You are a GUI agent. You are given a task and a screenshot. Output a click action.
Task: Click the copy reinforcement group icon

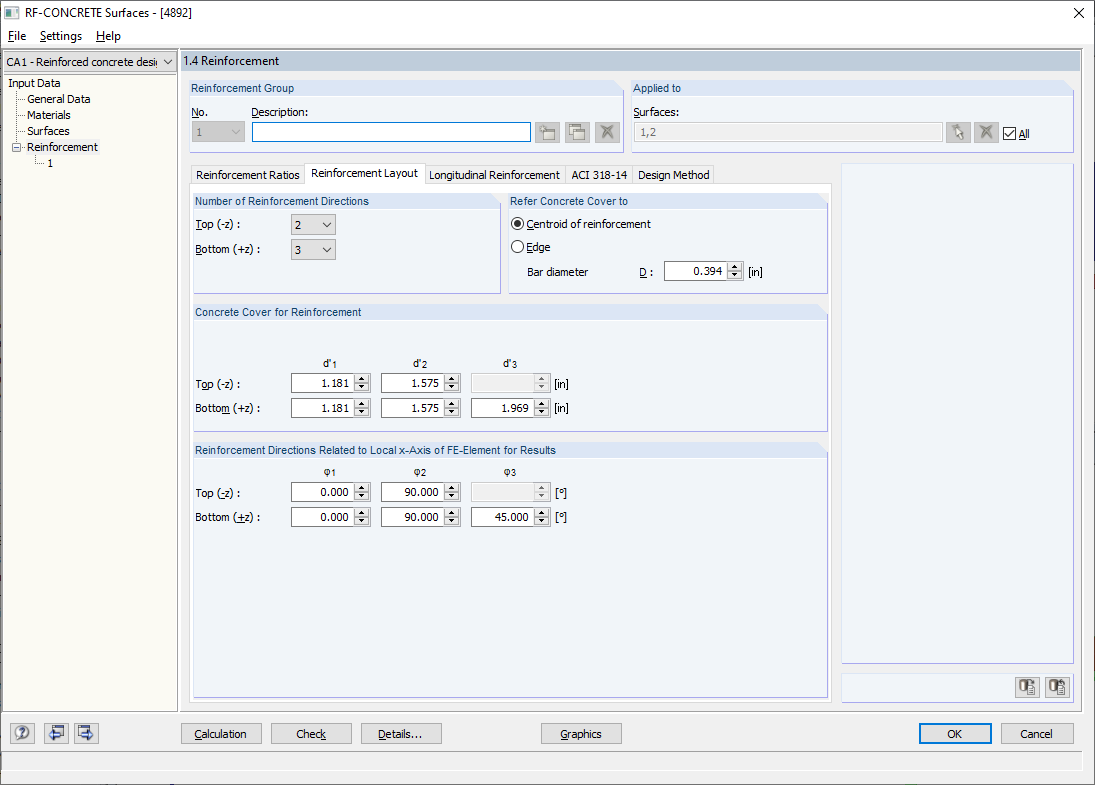tap(578, 132)
